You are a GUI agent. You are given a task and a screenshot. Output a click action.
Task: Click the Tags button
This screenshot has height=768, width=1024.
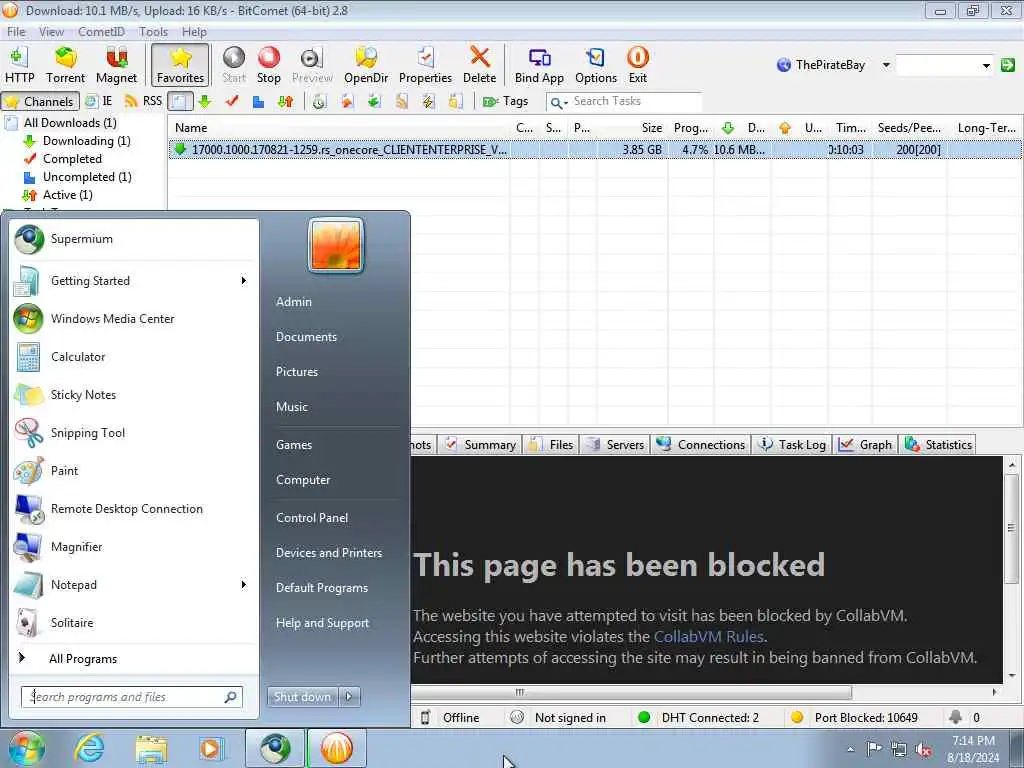[505, 101]
